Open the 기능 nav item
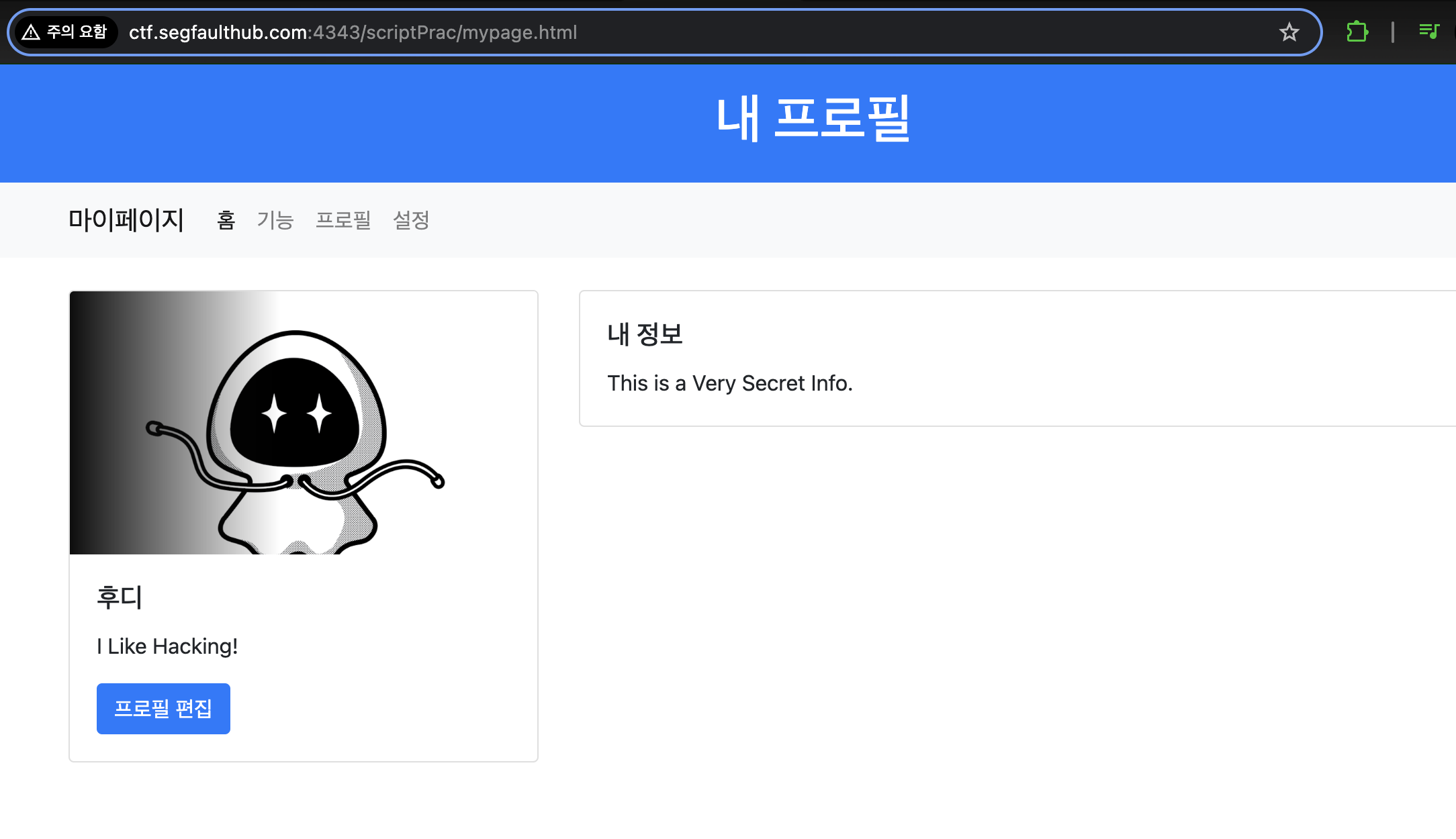This screenshot has height=839, width=1456. pyautogui.click(x=275, y=220)
